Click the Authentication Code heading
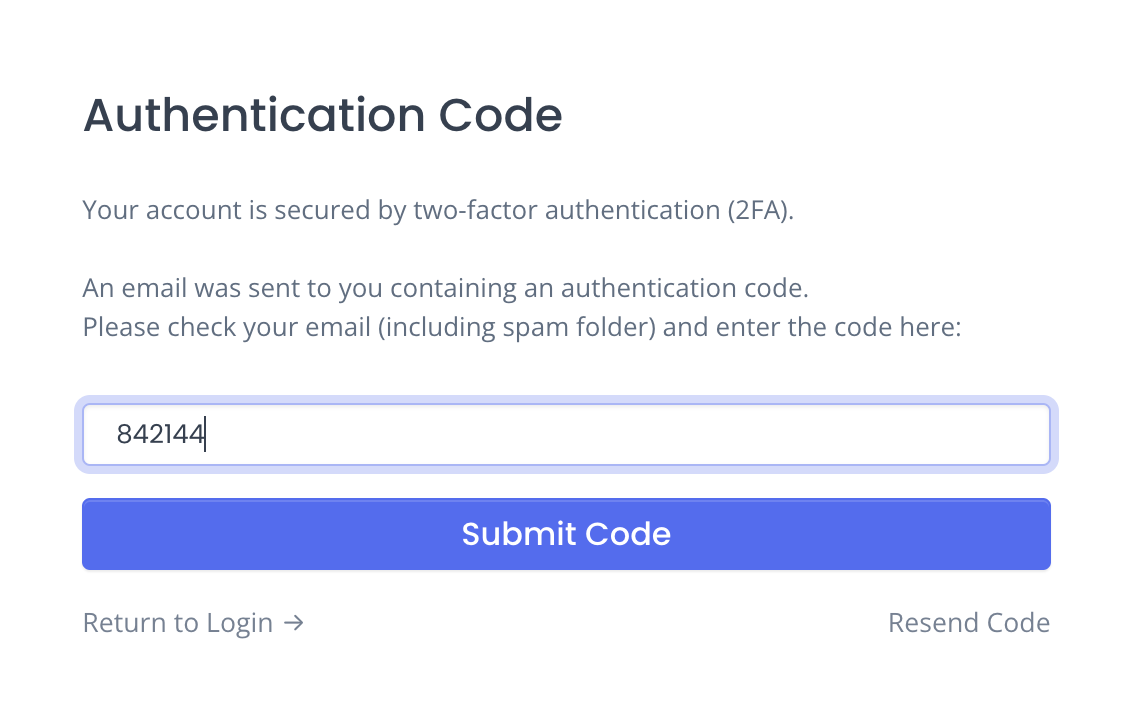Viewport: 1134px width, 722px height. (x=323, y=115)
